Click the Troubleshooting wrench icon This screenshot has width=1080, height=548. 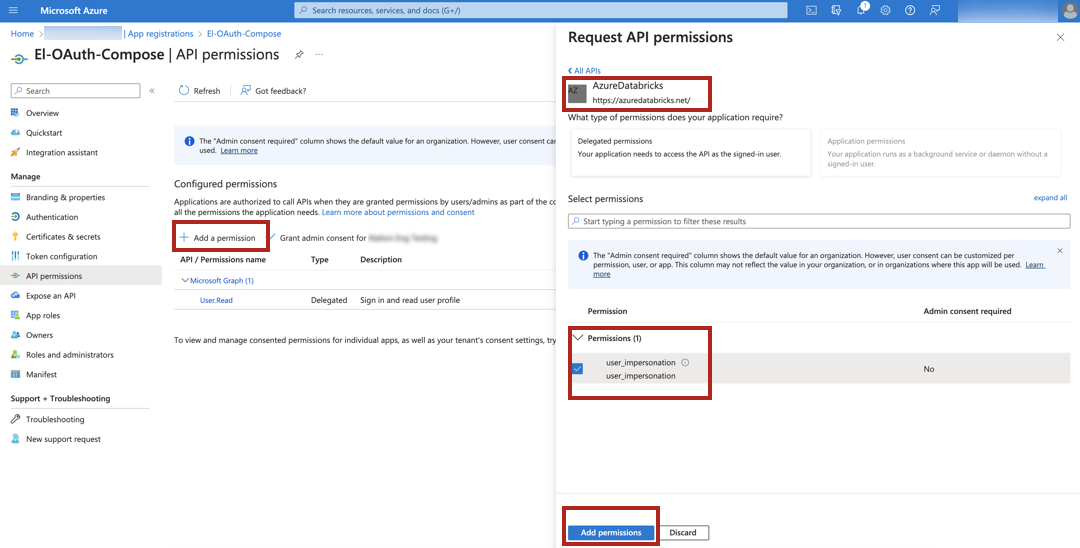[15, 419]
